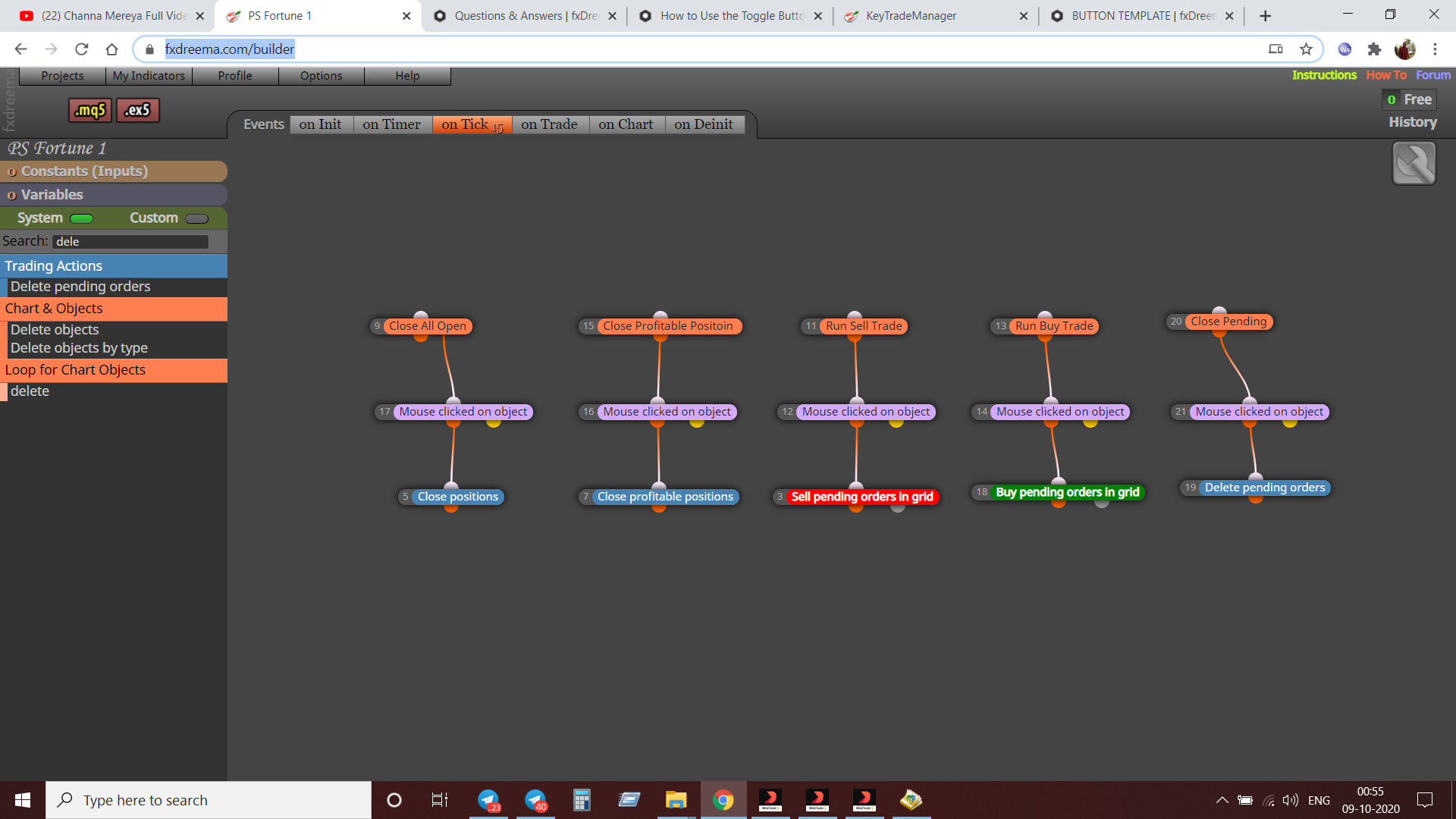Export project as .ex5 file
The height and width of the screenshot is (819, 1456).
(x=138, y=110)
